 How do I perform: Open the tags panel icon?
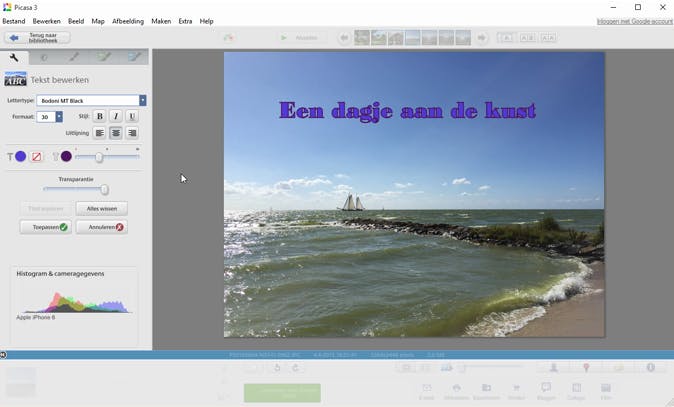pyautogui.click(x=619, y=367)
